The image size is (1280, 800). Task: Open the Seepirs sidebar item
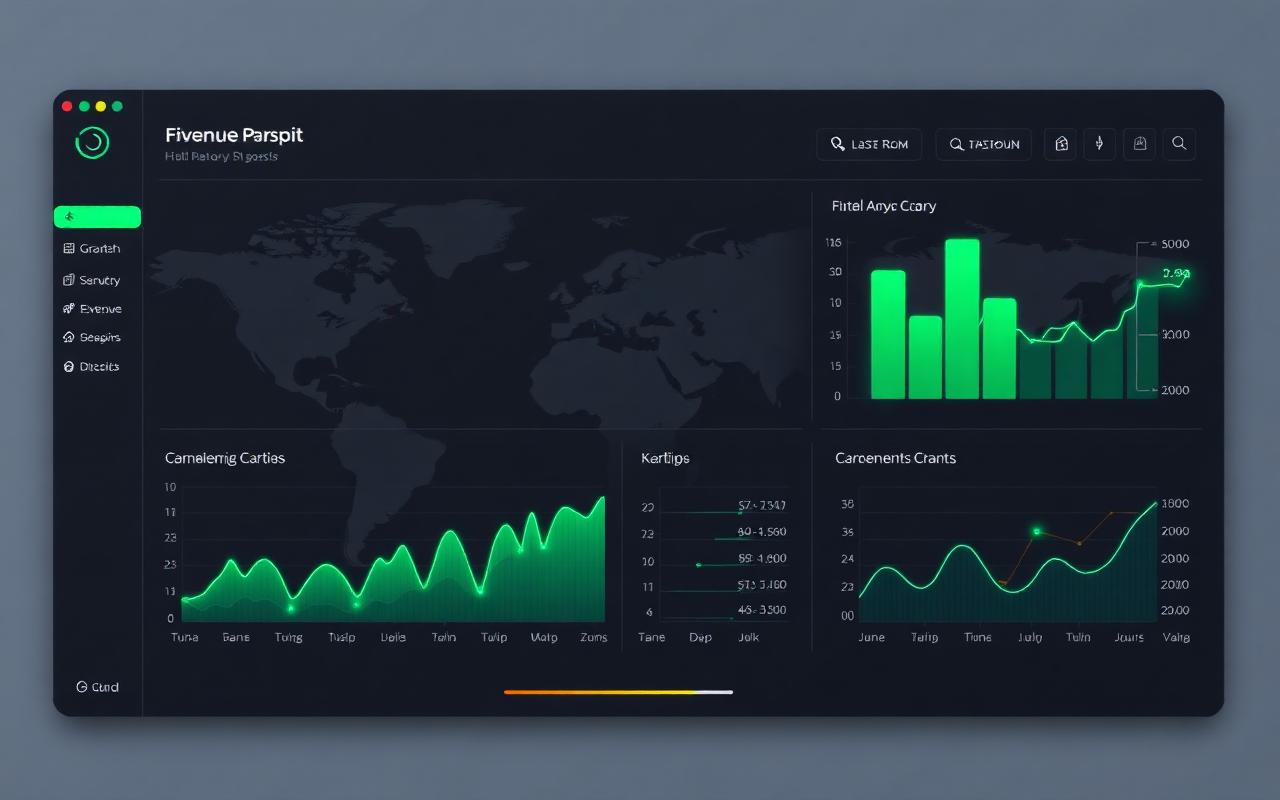(91, 337)
